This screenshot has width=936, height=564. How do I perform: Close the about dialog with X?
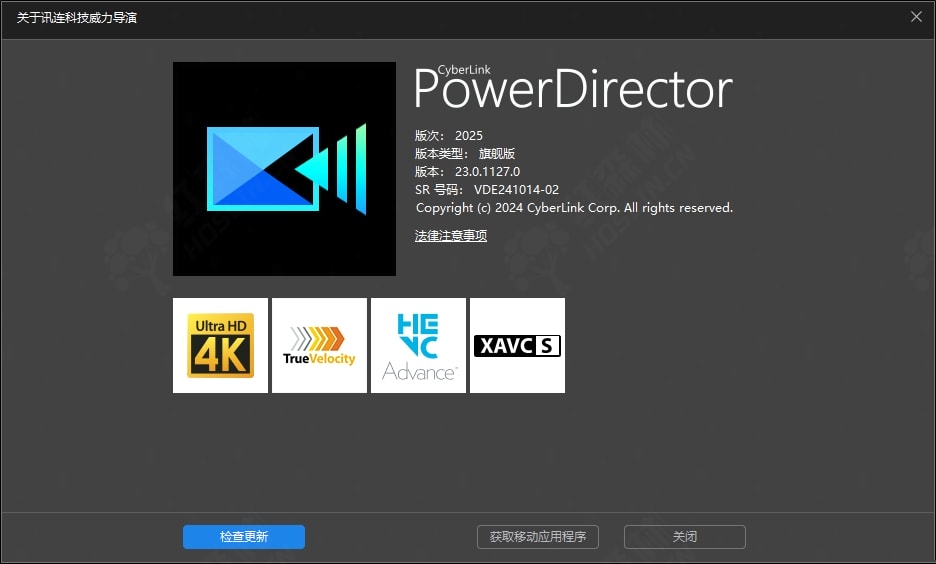tap(916, 17)
